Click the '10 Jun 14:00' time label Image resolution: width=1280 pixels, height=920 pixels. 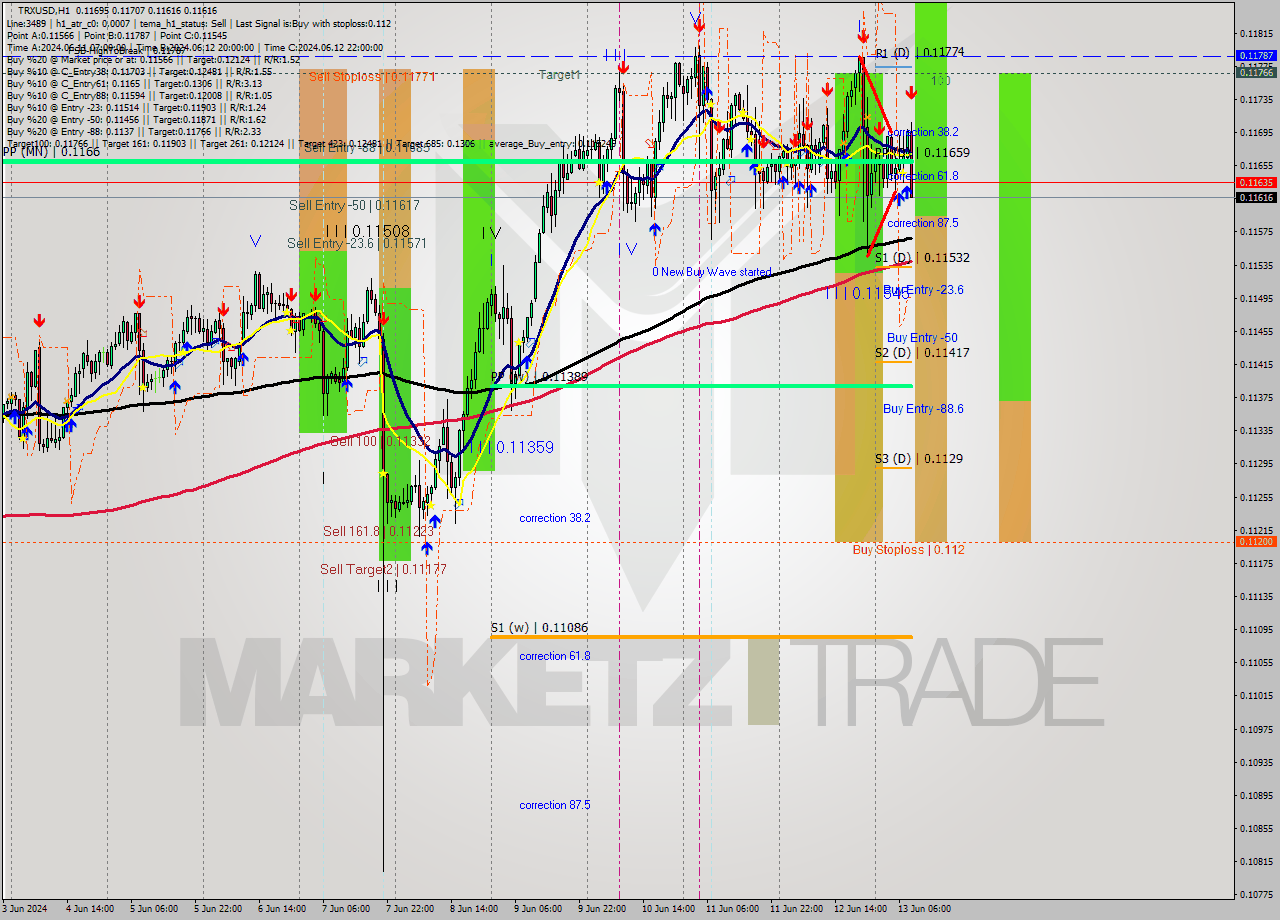coord(668,909)
